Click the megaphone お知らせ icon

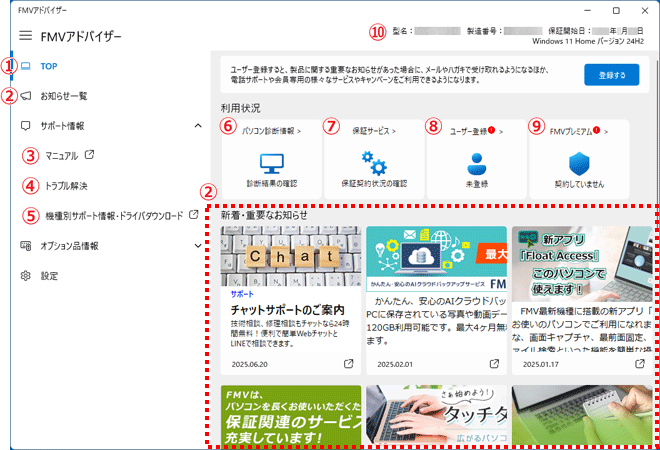(x=26, y=96)
